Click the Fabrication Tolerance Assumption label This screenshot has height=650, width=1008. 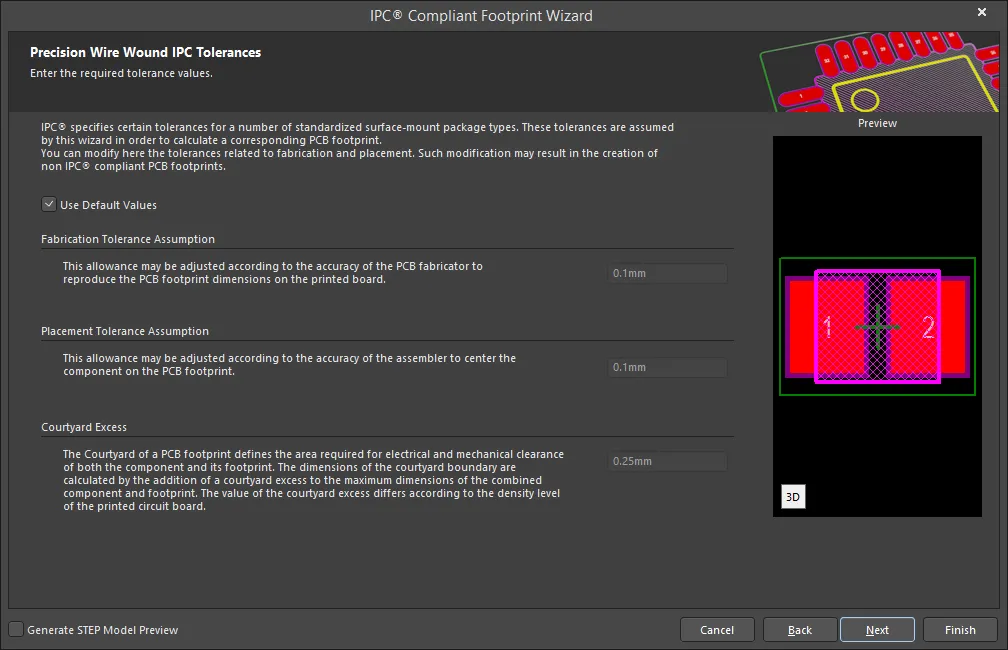(x=128, y=239)
